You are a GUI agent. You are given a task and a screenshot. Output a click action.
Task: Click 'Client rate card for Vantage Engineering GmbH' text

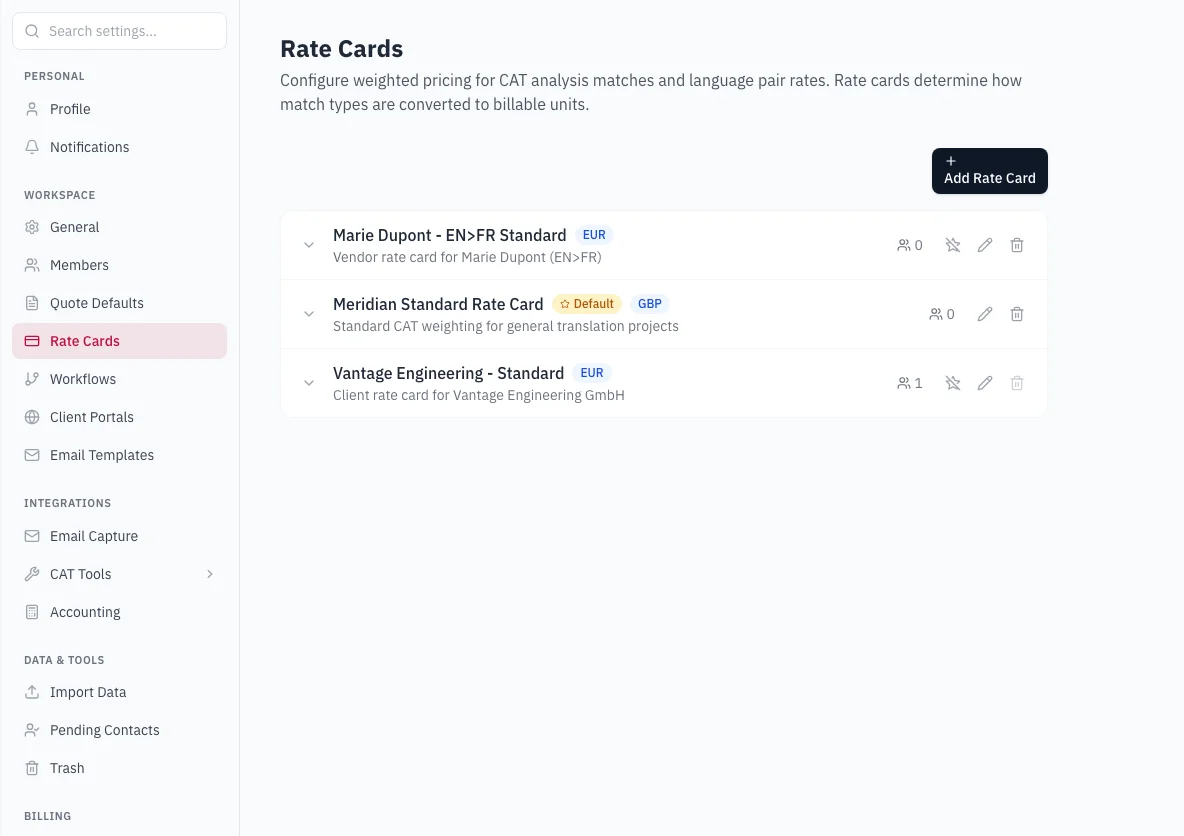click(479, 395)
